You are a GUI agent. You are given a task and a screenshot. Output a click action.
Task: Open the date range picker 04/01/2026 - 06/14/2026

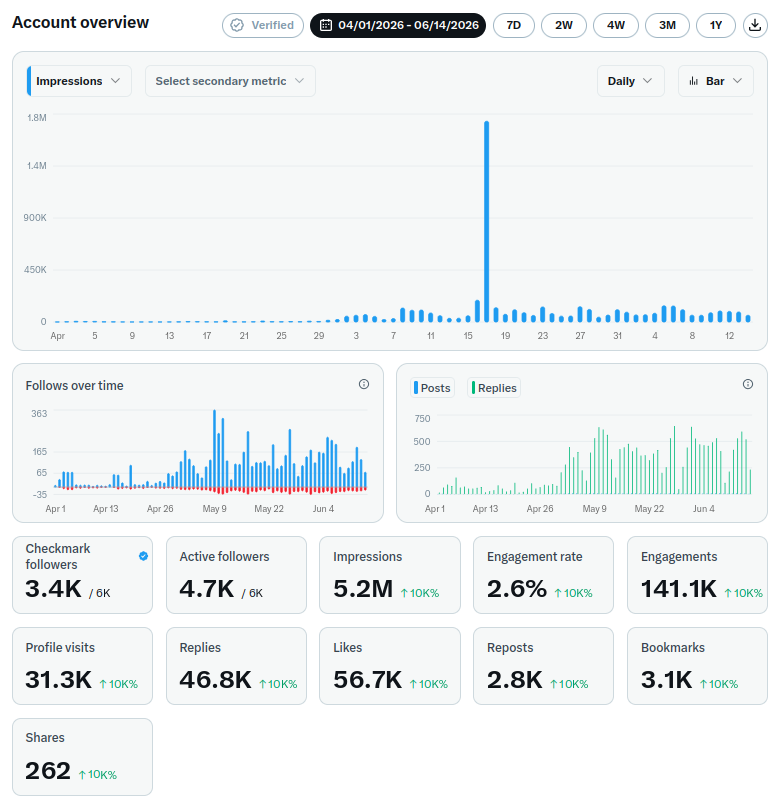(398, 25)
